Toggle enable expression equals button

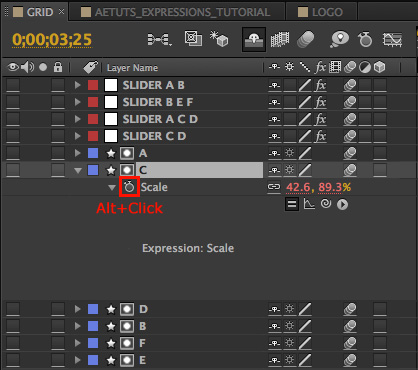(x=292, y=204)
